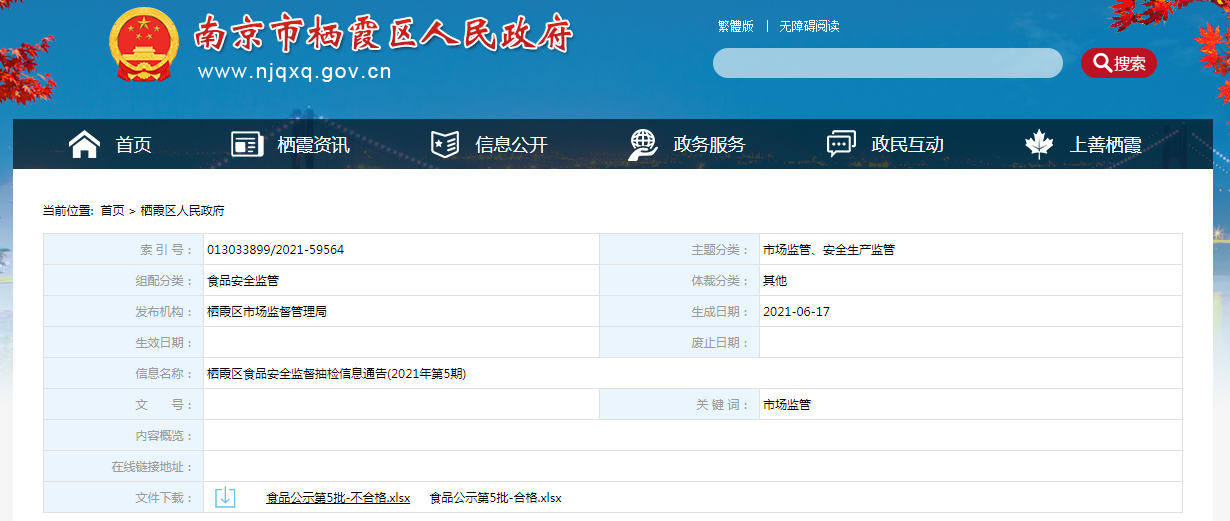Click the 索引号 label cell
1230x521 pixels.
point(123,250)
